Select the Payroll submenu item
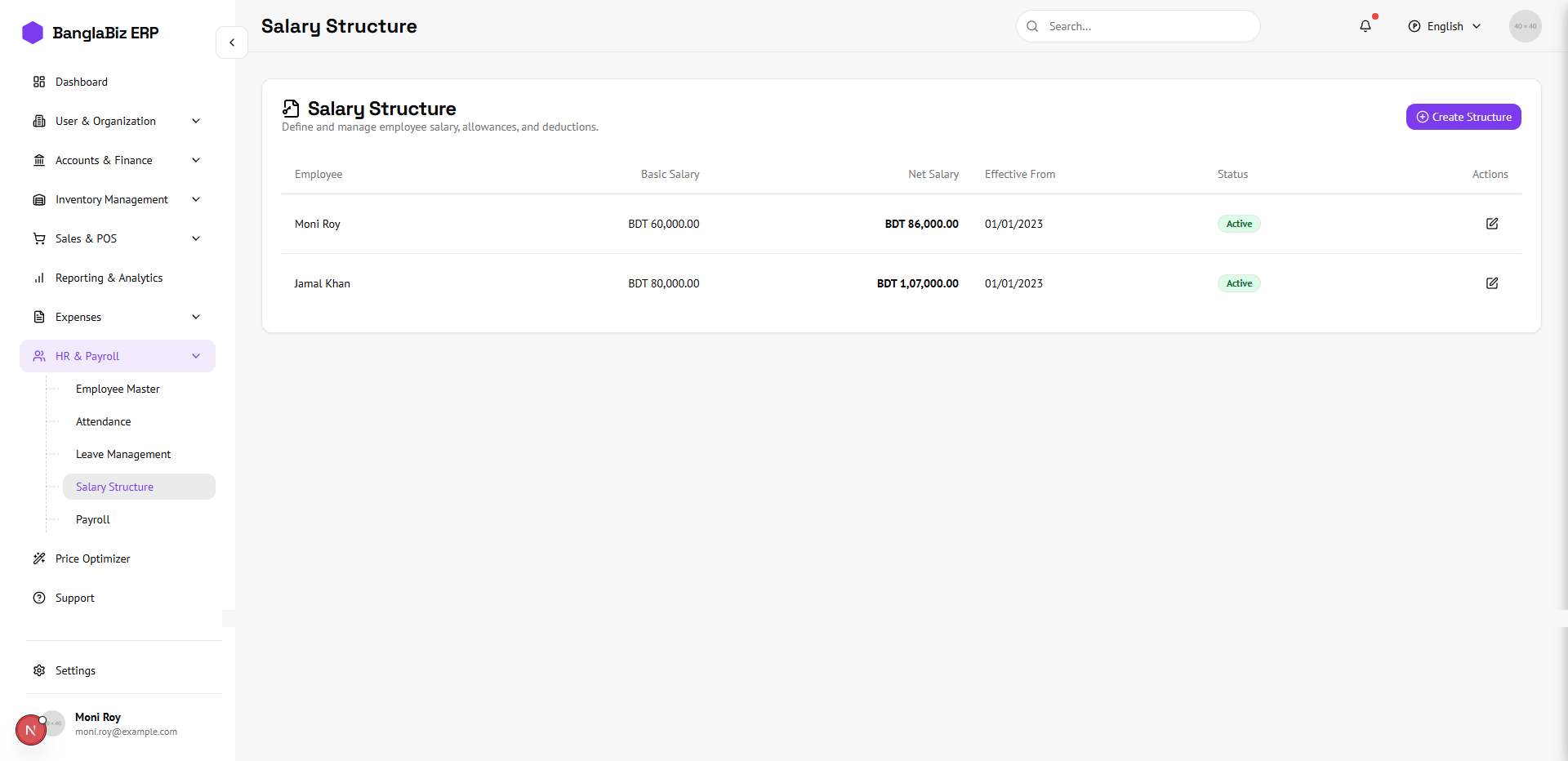The width and height of the screenshot is (1568, 761). coord(93,519)
